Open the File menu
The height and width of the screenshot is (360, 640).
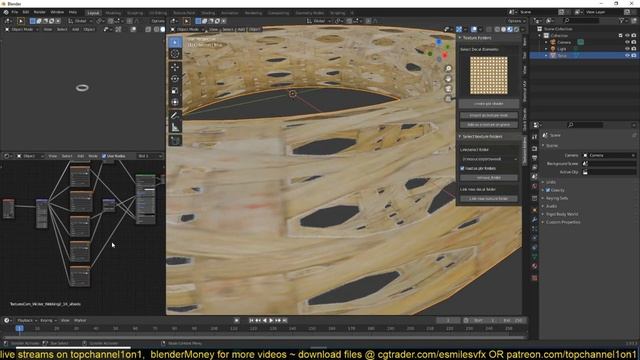pyautogui.click(x=15, y=12)
